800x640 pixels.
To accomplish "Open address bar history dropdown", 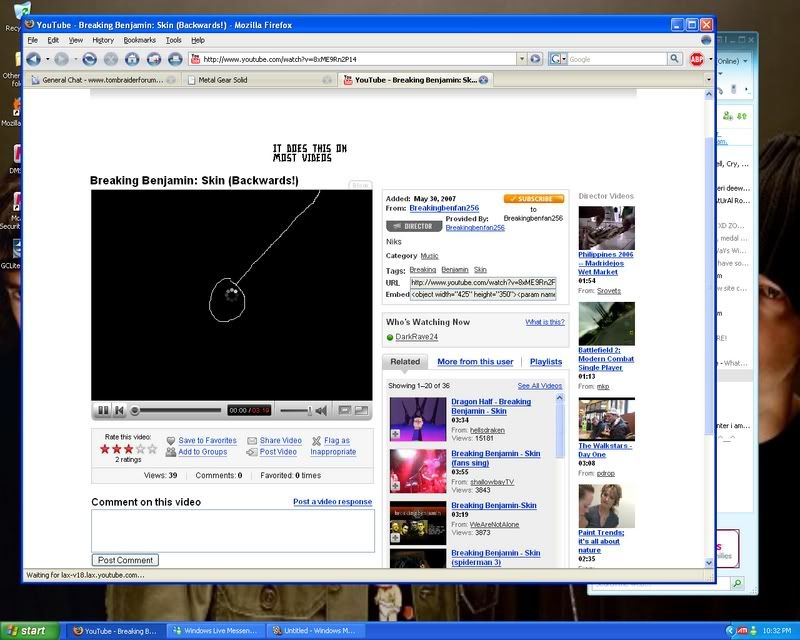I will tap(521, 59).
